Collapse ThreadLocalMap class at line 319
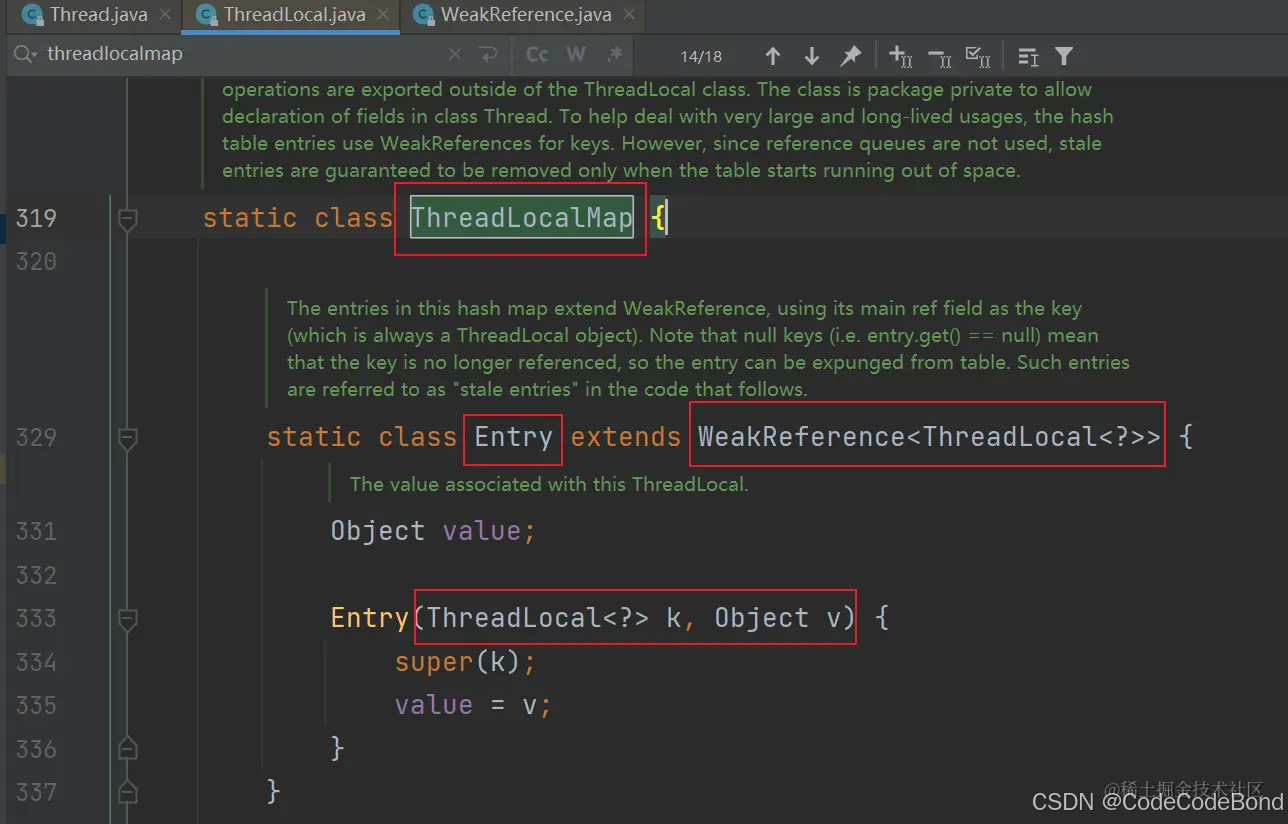This screenshot has height=824, width=1288. (127, 218)
